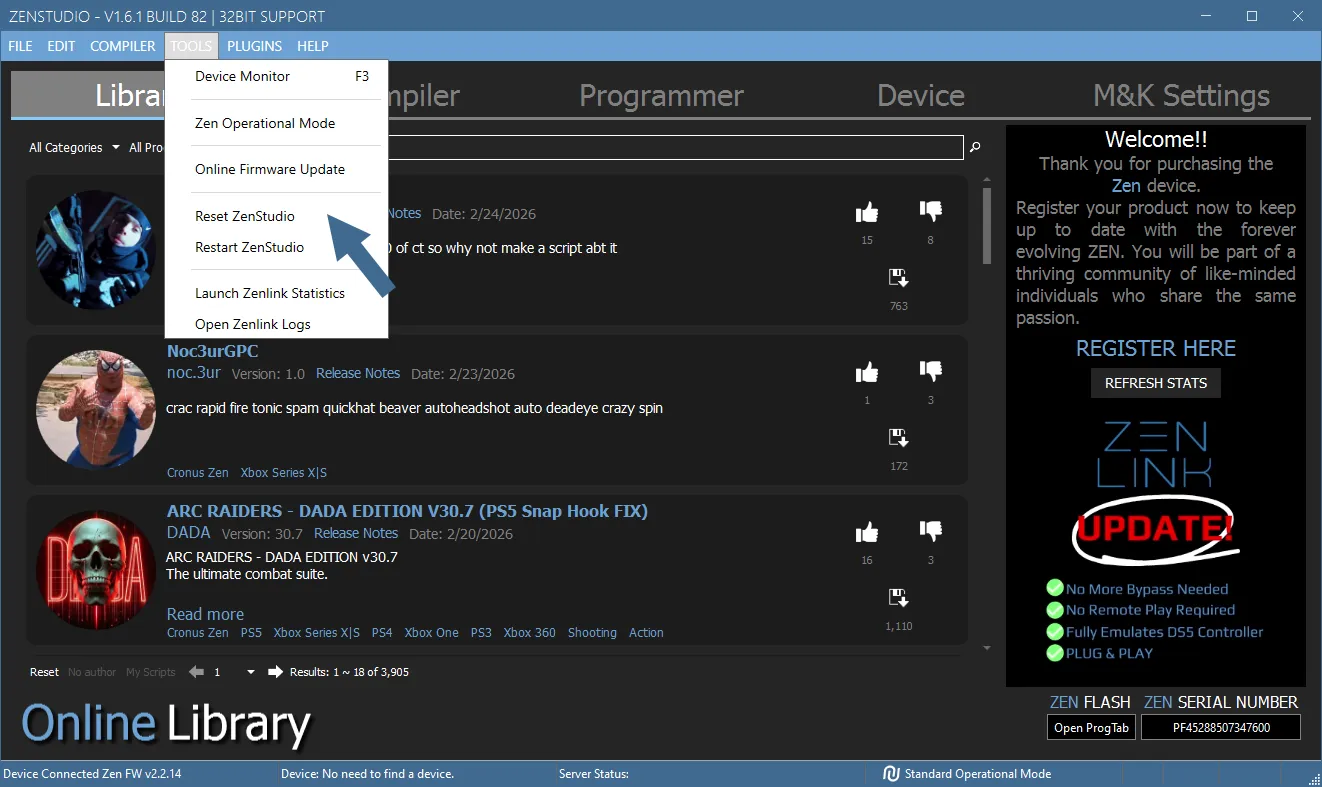Thumbs up the ARC RAIDERS DADA EDITION script
Screen dimensions: 1322x787
pyautogui.click(x=867, y=533)
